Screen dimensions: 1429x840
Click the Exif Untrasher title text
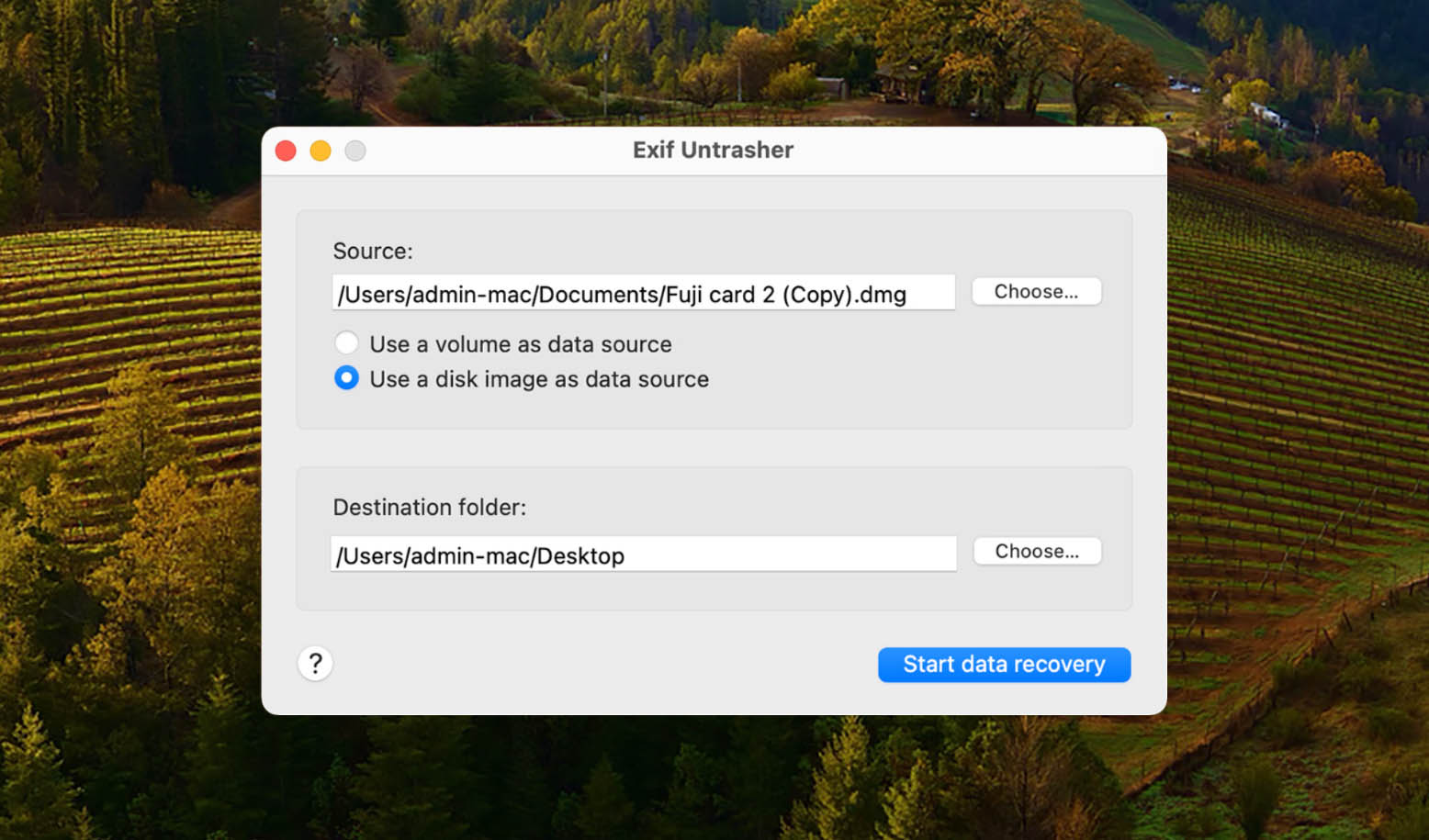tap(713, 150)
